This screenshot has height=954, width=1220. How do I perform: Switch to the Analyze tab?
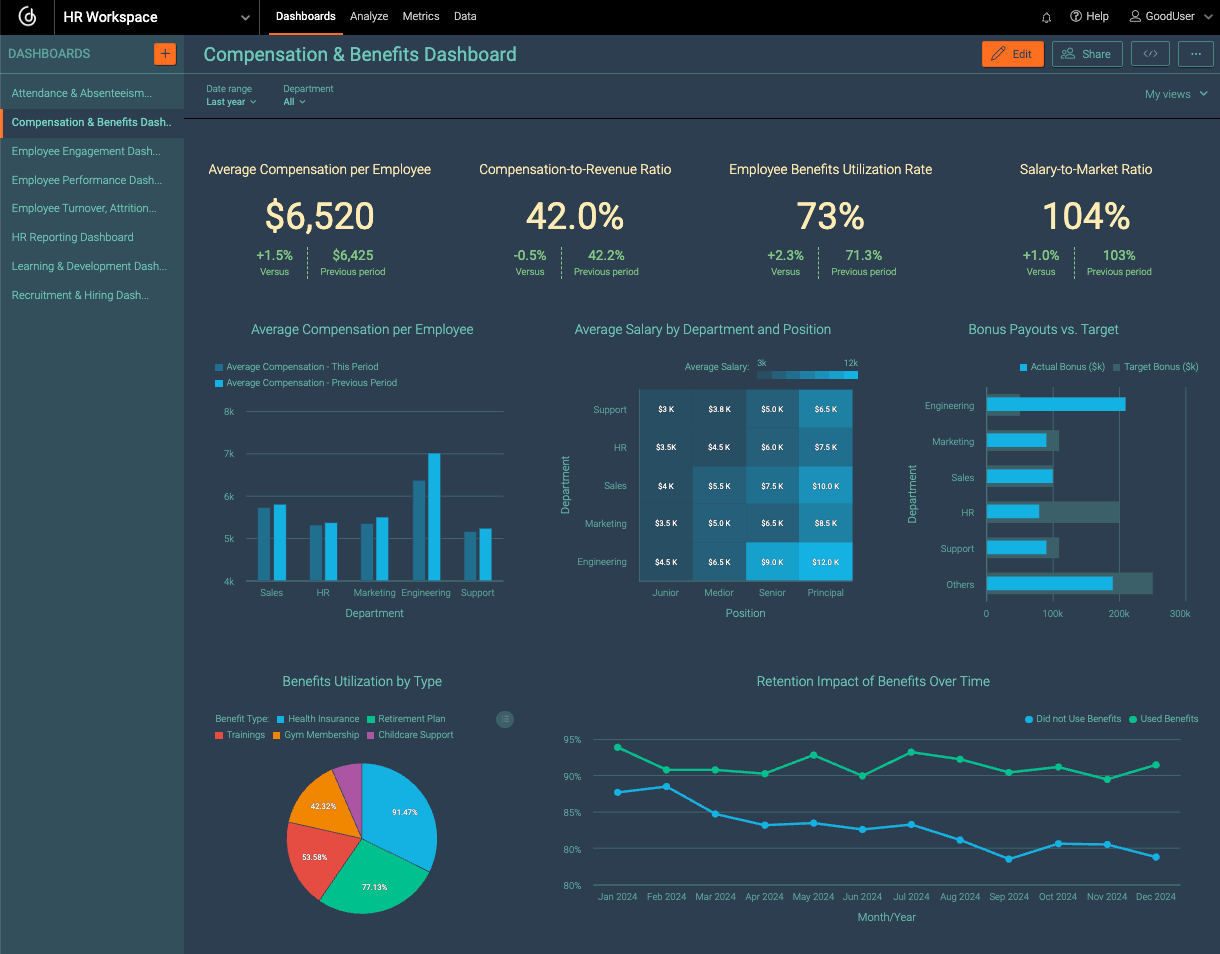coord(369,16)
